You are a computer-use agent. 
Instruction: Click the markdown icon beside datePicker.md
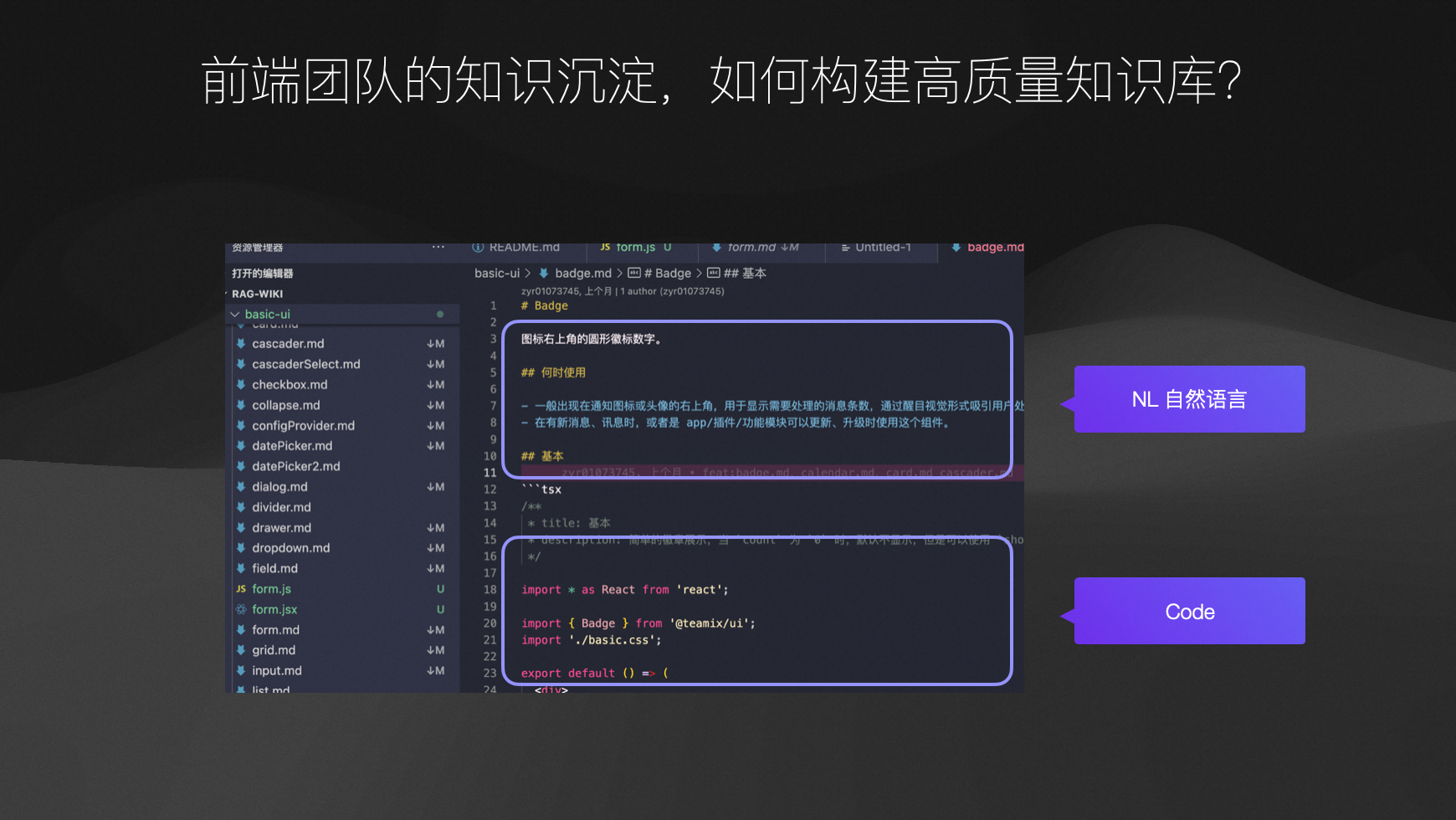point(241,446)
